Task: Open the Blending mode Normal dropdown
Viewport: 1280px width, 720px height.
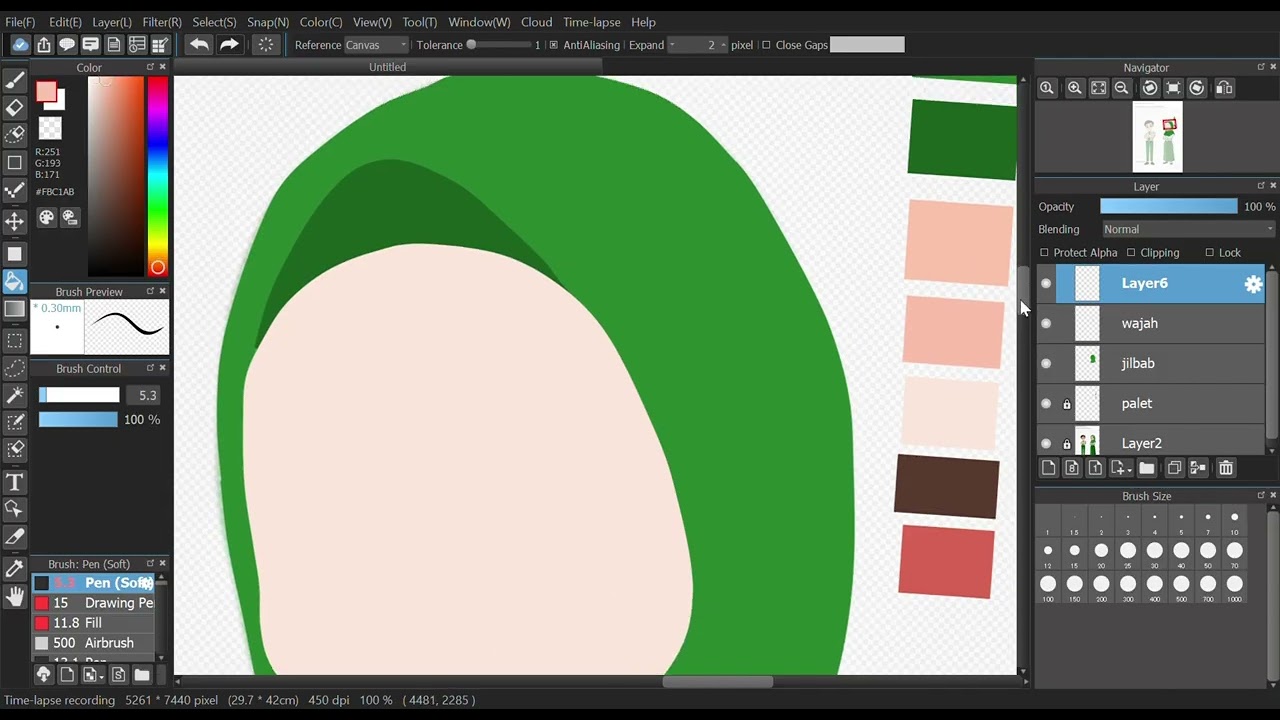Action: pyautogui.click(x=1188, y=229)
